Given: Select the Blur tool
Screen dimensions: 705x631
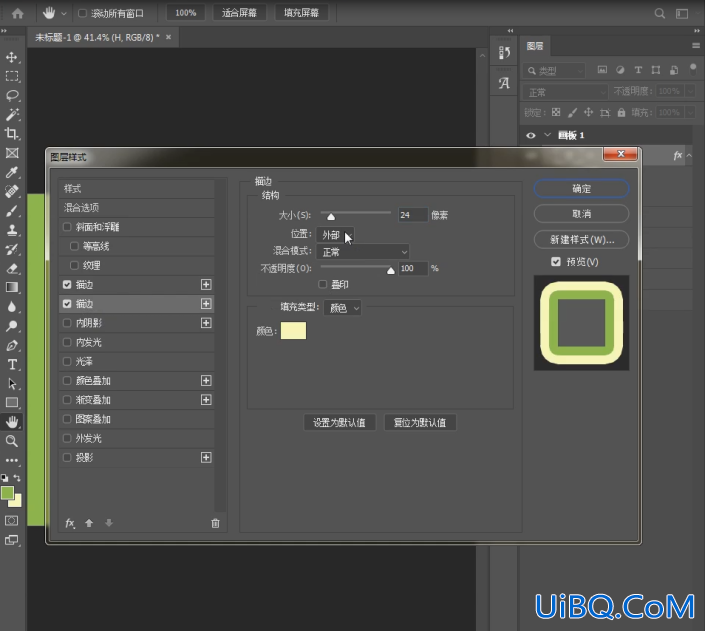Looking at the screenshot, I should (x=12, y=307).
